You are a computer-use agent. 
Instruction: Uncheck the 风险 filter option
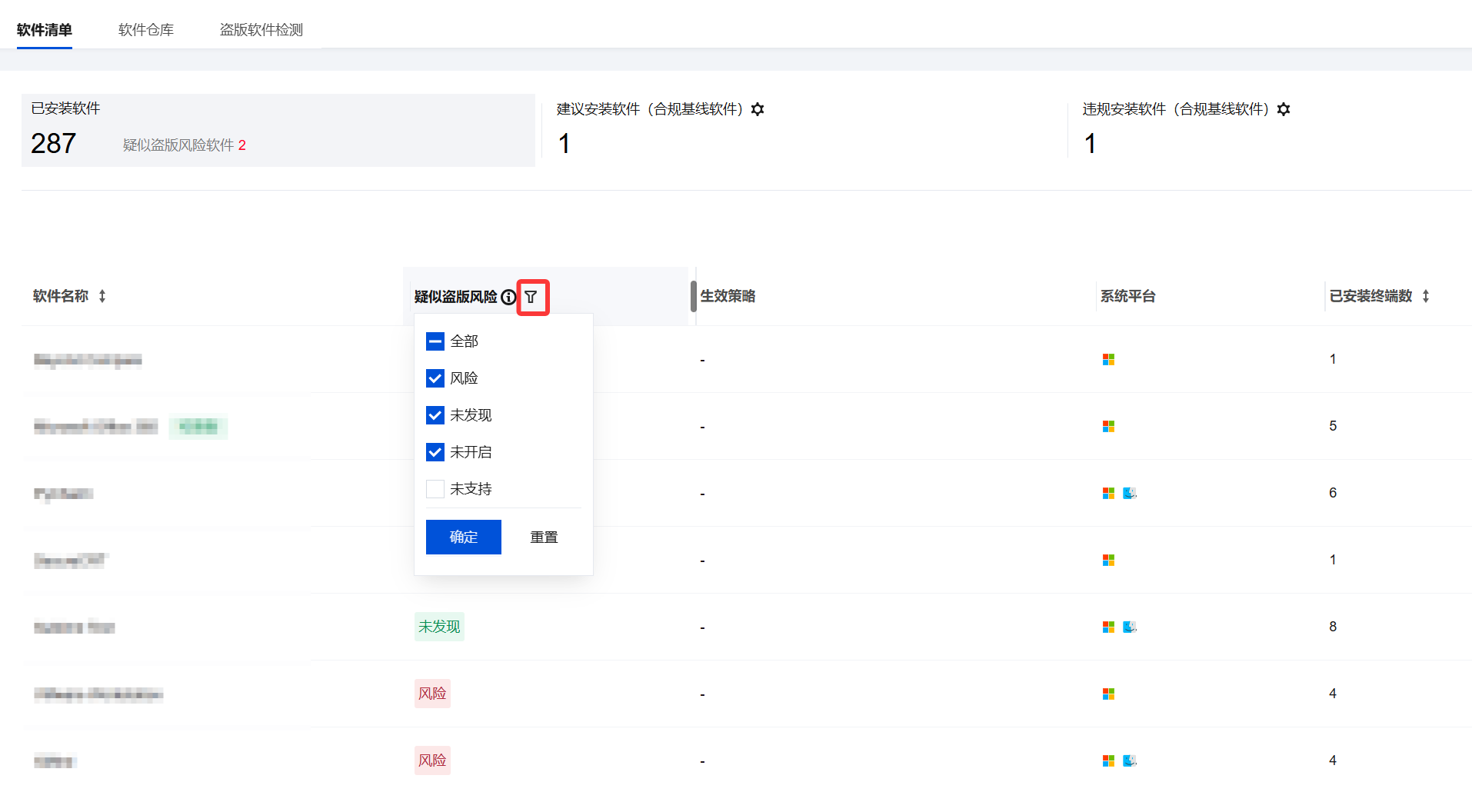point(435,378)
